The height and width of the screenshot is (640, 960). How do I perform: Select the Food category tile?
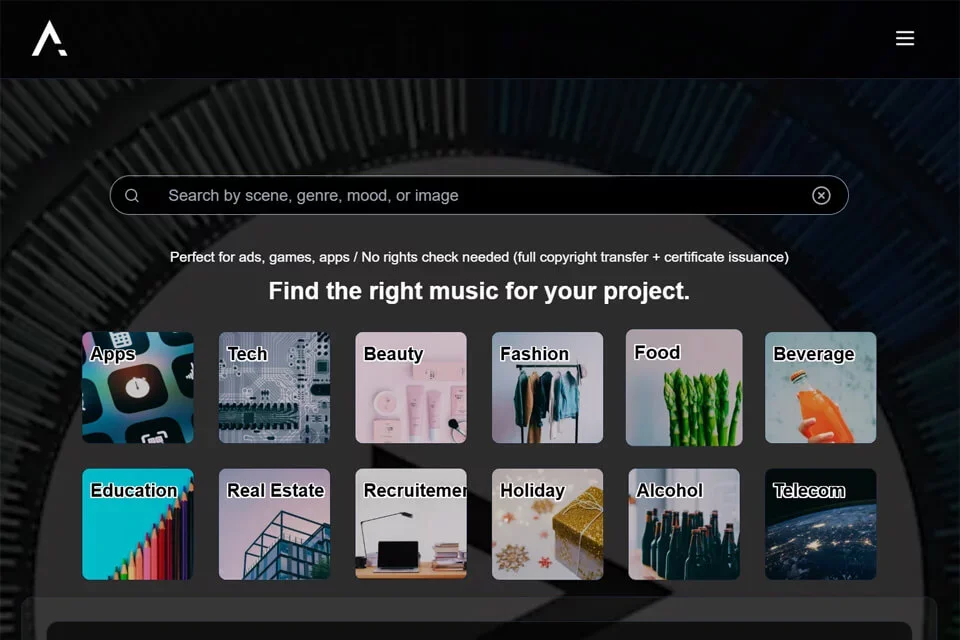[684, 388]
